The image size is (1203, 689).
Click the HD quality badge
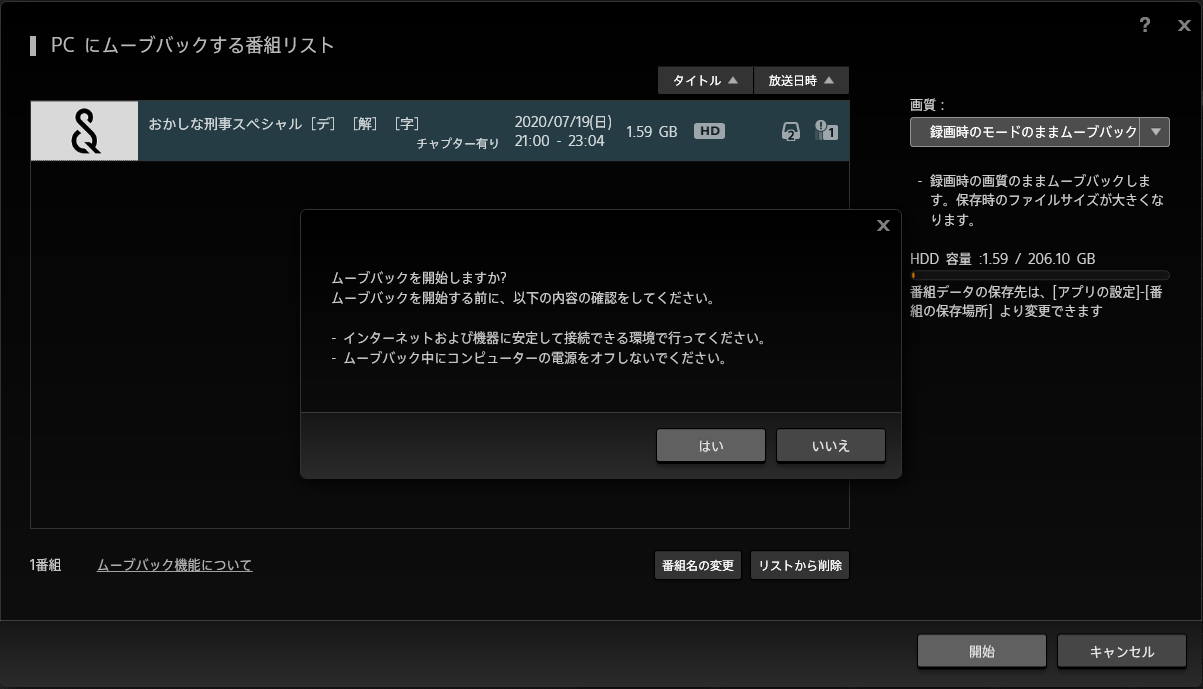[x=709, y=131]
